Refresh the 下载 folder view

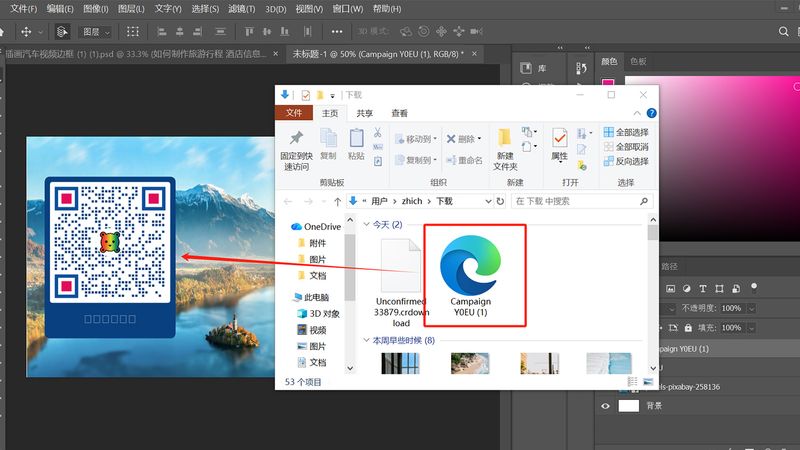[501, 202]
